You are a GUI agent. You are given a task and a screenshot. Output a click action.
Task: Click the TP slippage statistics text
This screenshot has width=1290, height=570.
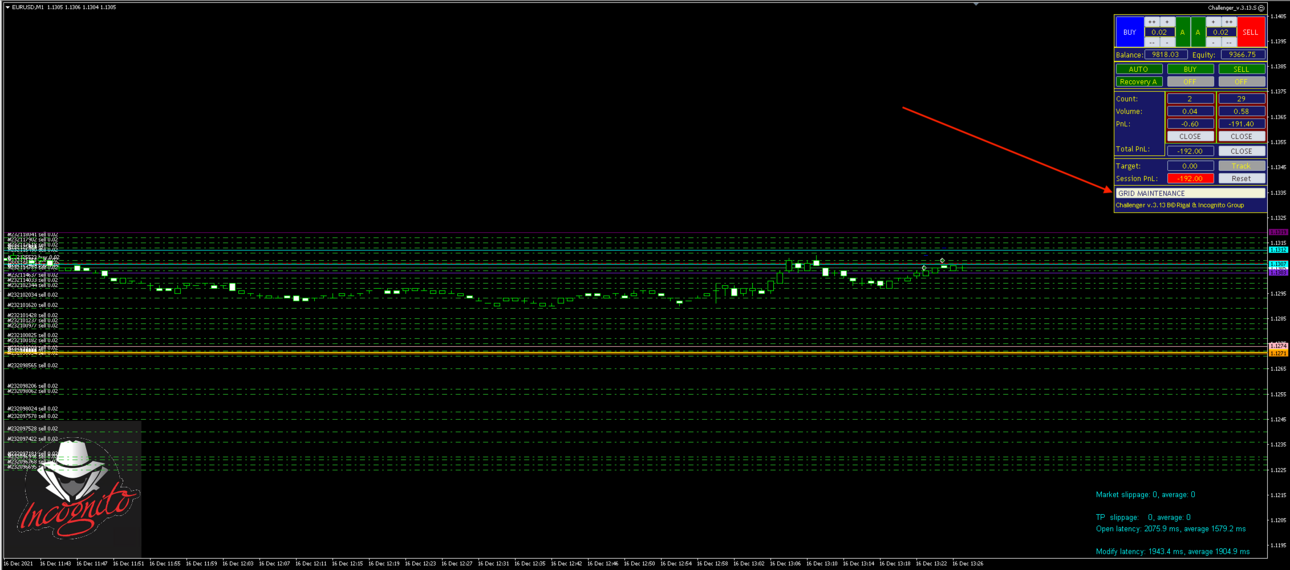click(1145, 517)
